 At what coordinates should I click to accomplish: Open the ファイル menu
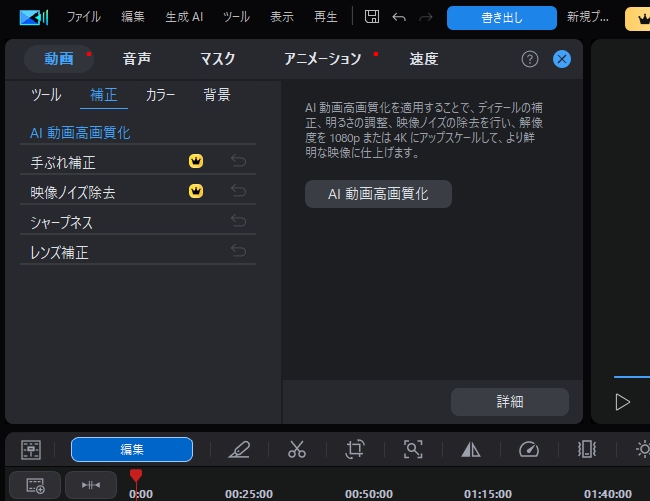coord(84,17)
